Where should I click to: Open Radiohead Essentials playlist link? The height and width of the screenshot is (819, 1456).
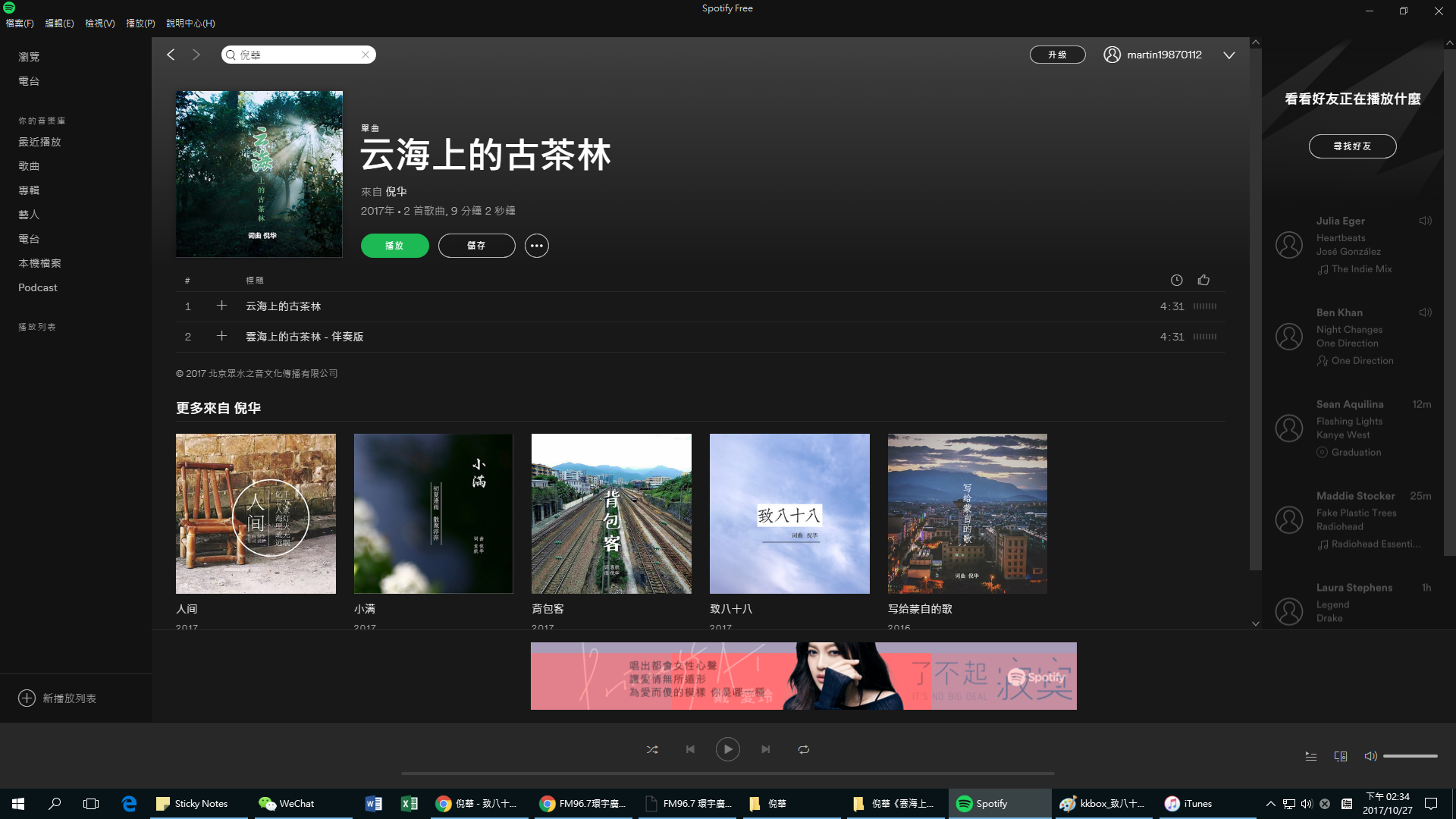tap(1376, 544)
